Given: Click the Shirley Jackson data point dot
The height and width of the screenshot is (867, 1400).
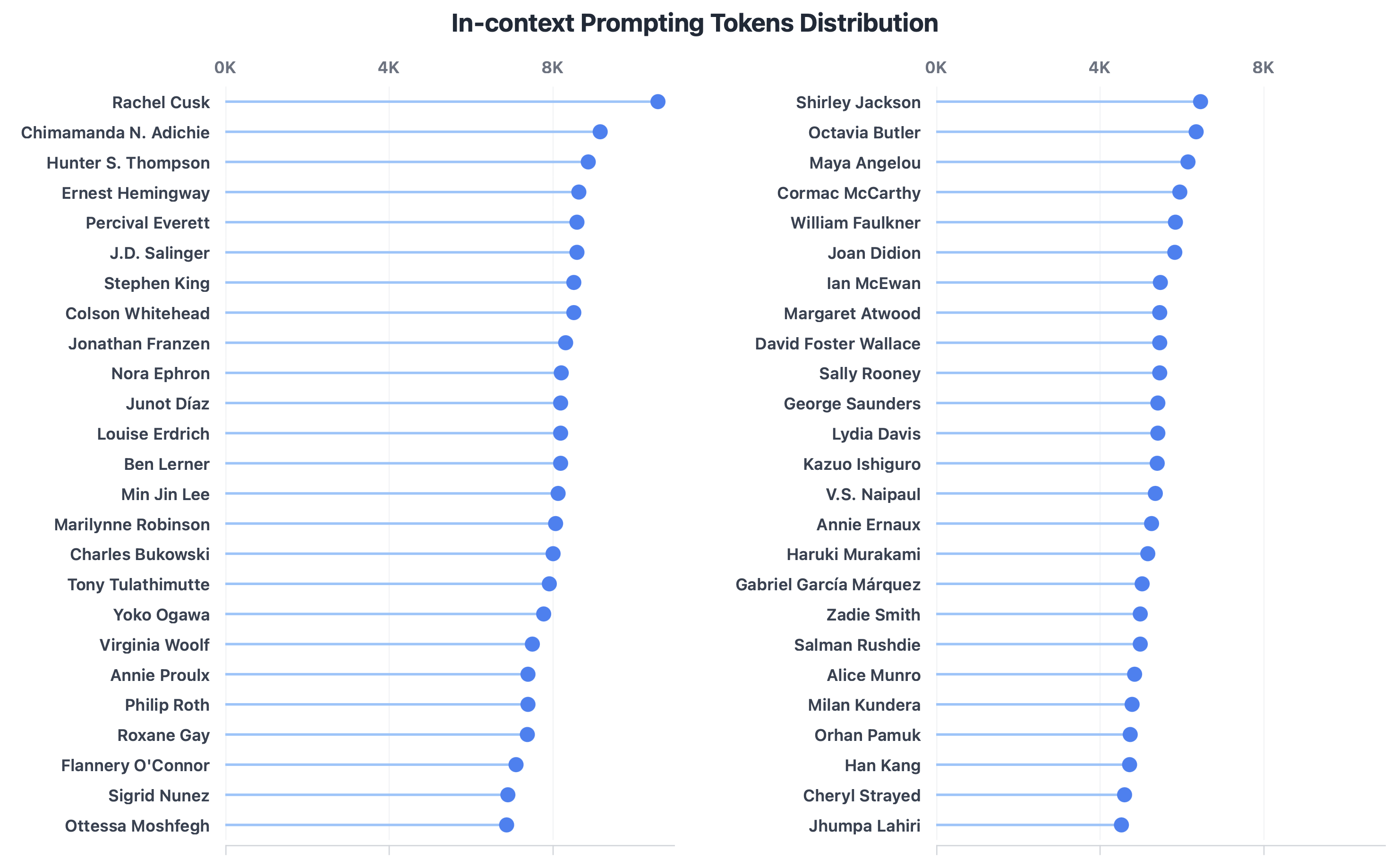Looking at the screenshot, I should click(1200, 102).
